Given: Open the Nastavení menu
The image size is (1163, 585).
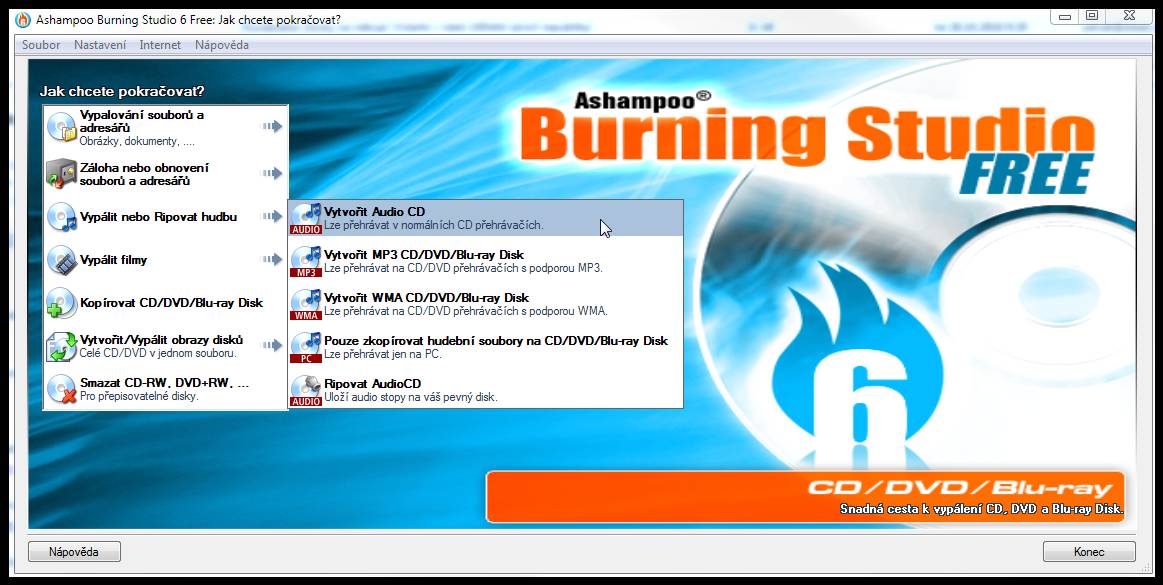Looking at the screenshot, I should 100,45.
